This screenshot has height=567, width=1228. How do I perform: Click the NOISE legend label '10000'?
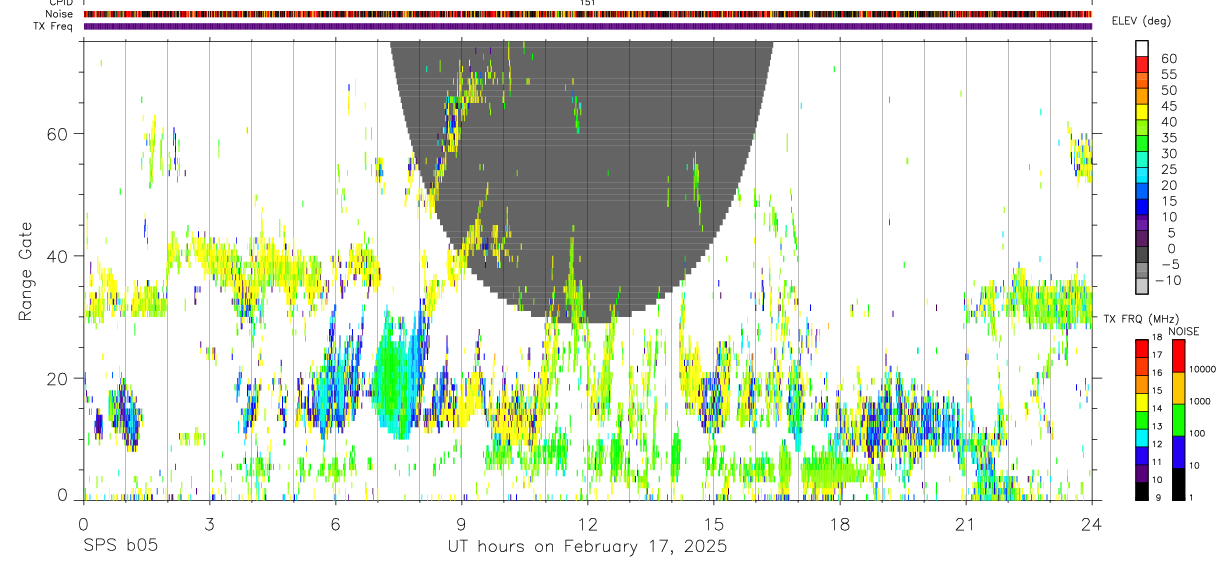[1202, 369]
